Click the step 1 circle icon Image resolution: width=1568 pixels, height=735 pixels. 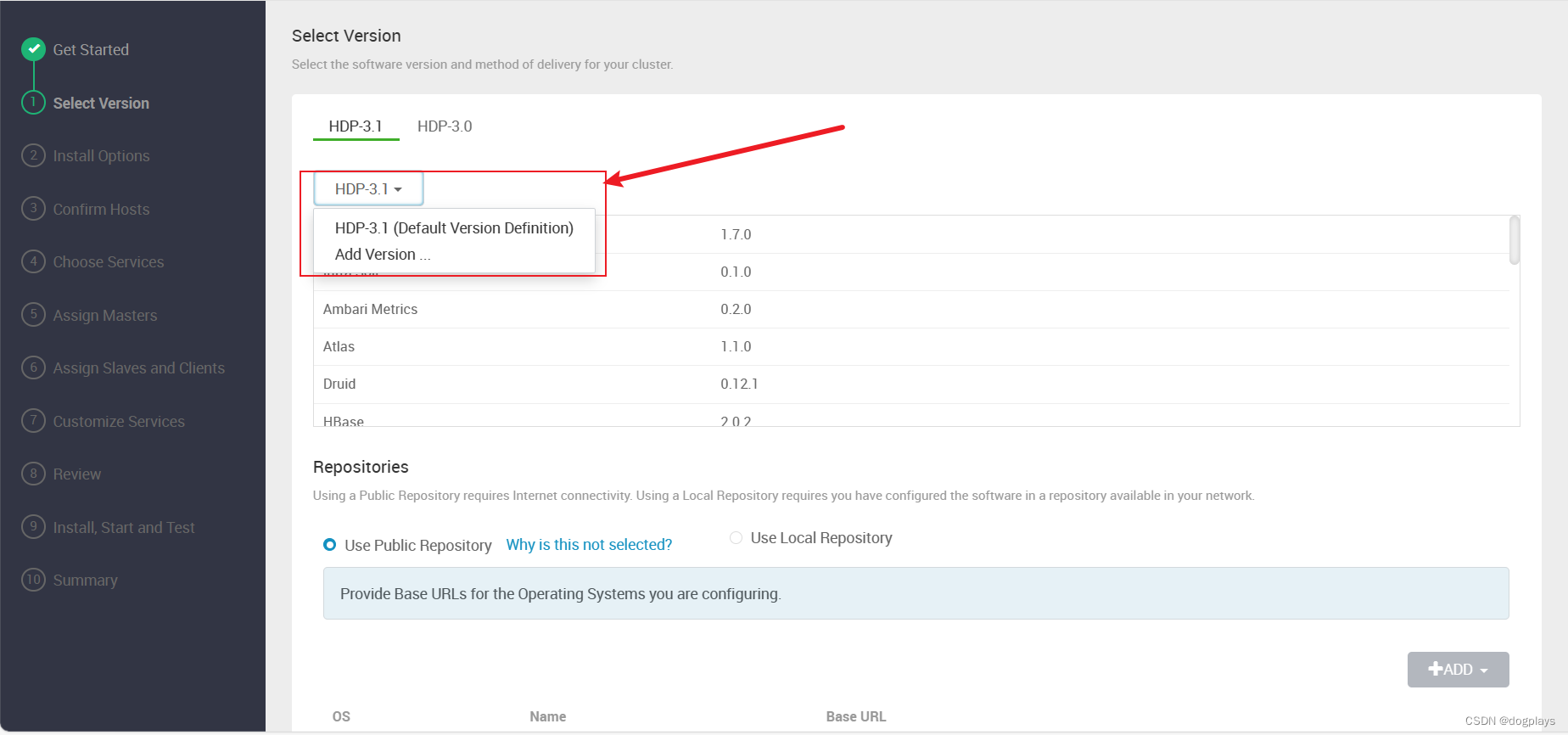[x=33, y=103]
